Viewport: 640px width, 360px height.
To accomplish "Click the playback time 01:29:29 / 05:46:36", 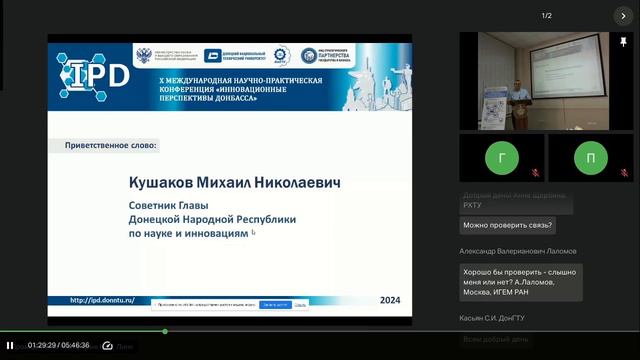I will click(58, 345).
